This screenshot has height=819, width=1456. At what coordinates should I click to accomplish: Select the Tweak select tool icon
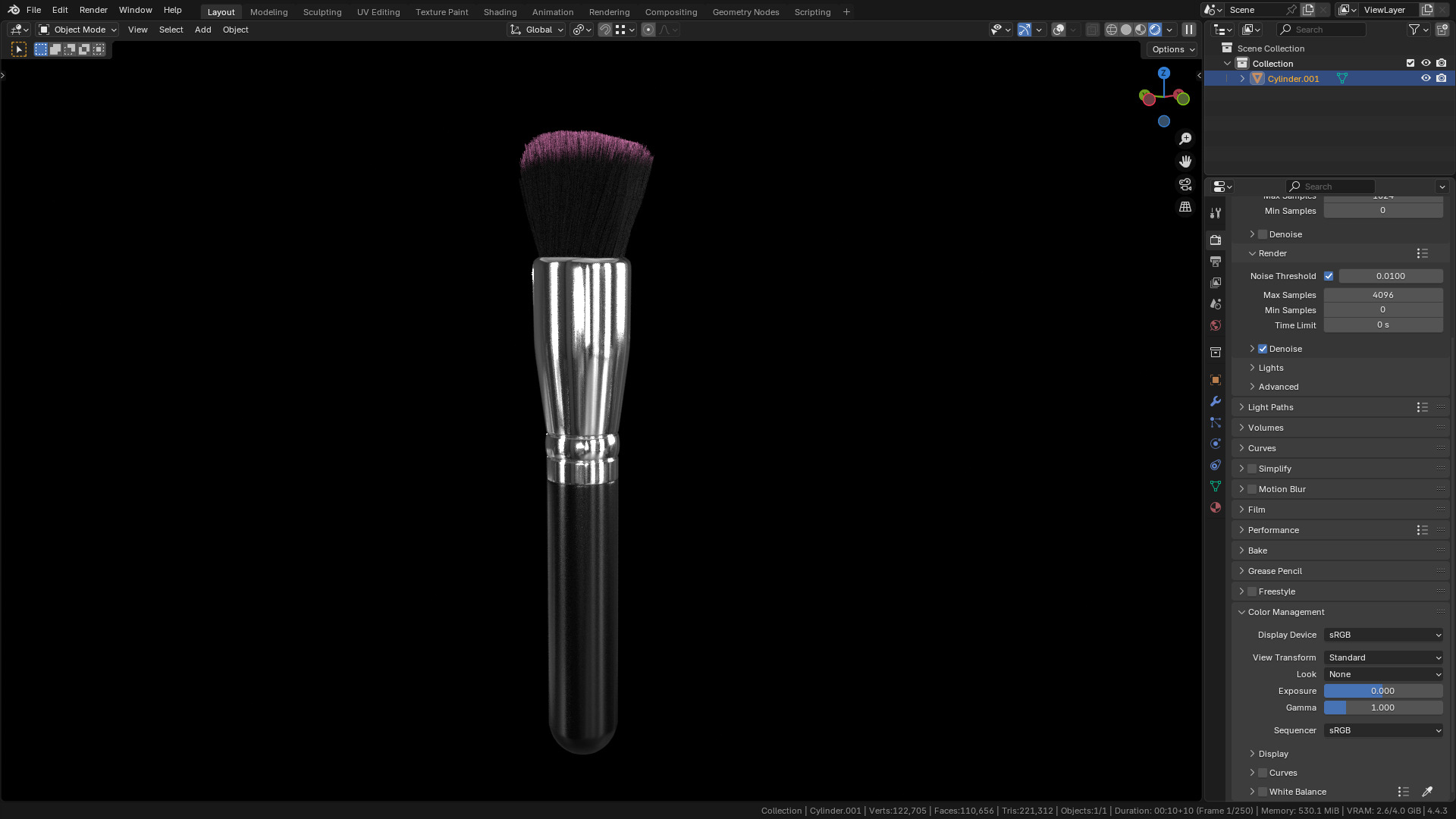point(19,49)
